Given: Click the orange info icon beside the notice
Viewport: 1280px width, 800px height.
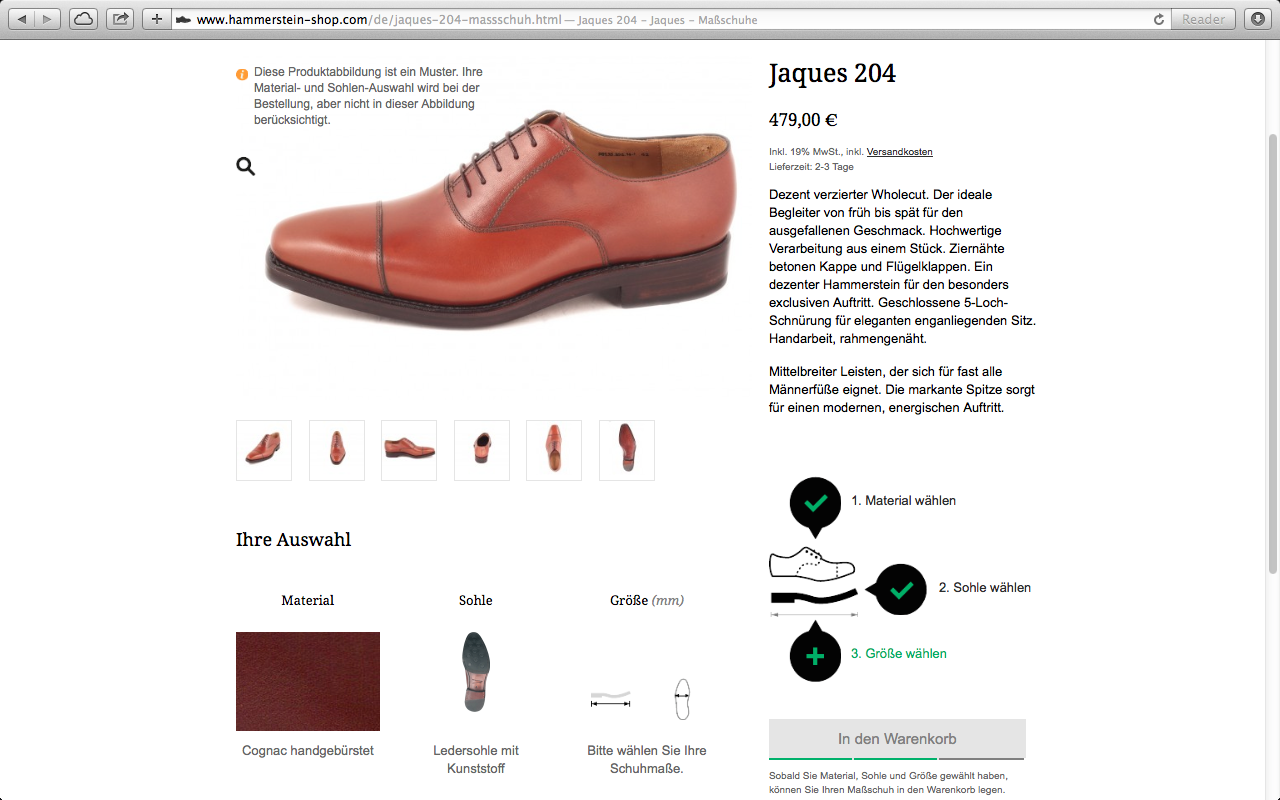Looking at the screenshot, I should (242, 74).
